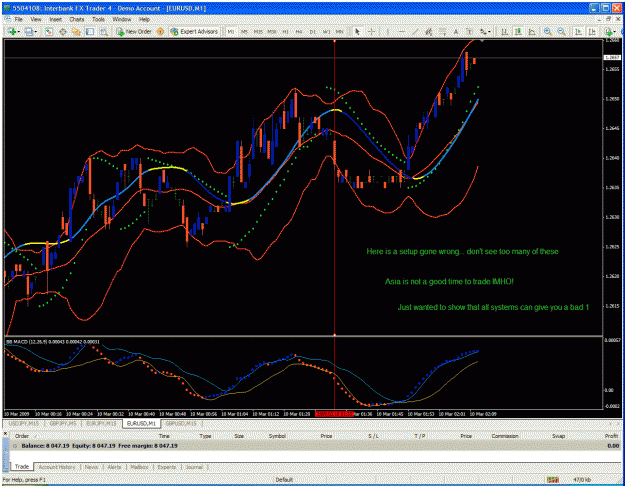This screenshot has width=625, height=486.
Task: Toggle the Data Window crosshair-circle icon
Action: pyautogui.click(x=63, y=32)
